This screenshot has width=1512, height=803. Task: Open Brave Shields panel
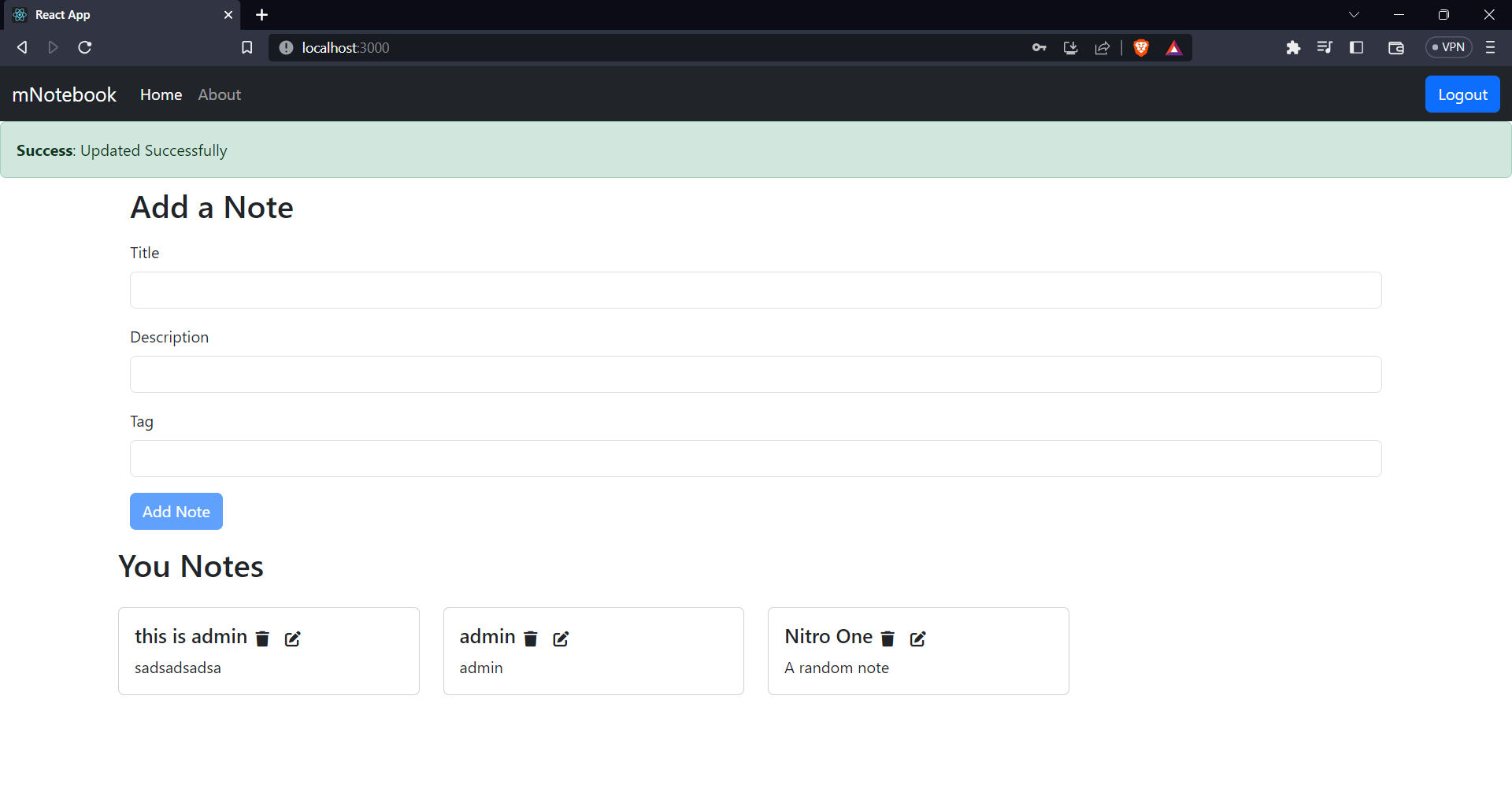pyautogui.click(x=1141, y=47)
